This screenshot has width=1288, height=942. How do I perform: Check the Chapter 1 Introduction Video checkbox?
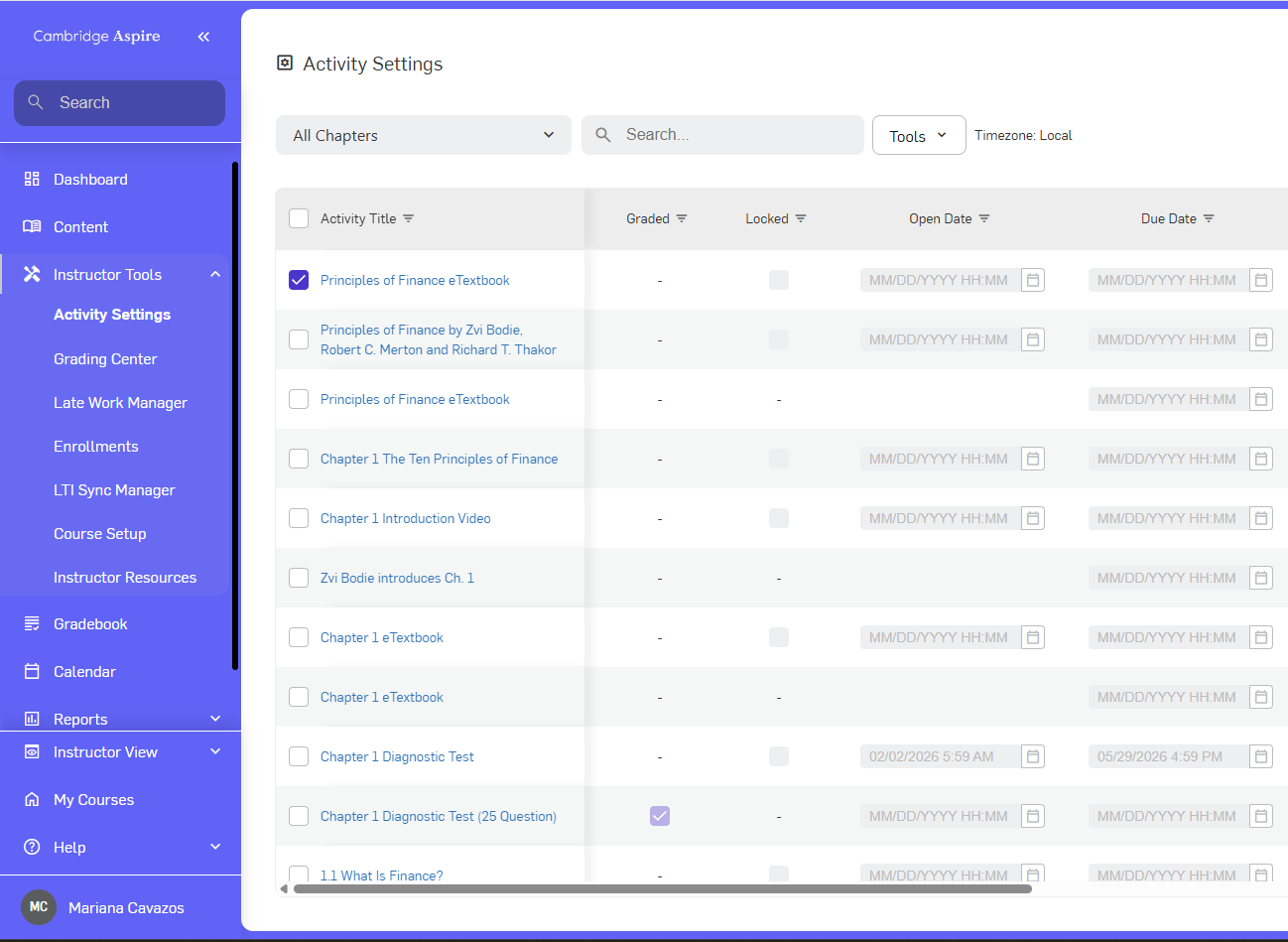pos(299,518)
